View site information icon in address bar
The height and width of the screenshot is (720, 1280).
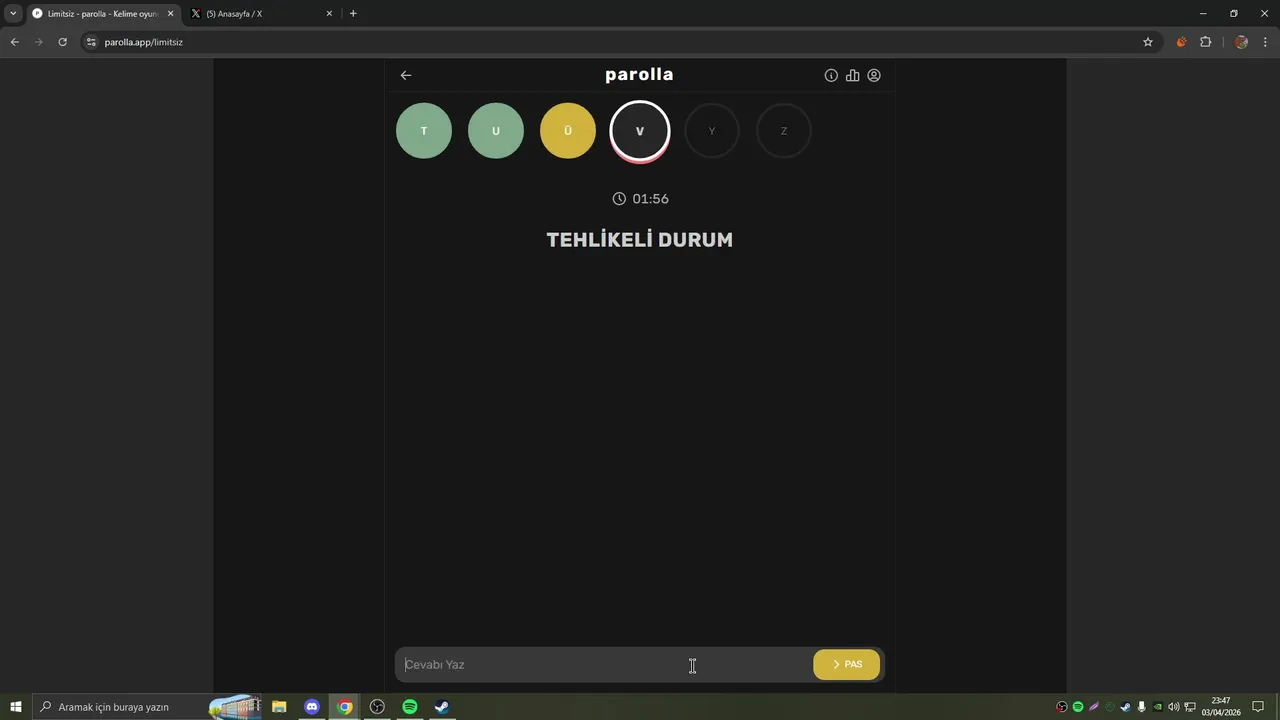[91, 42]
